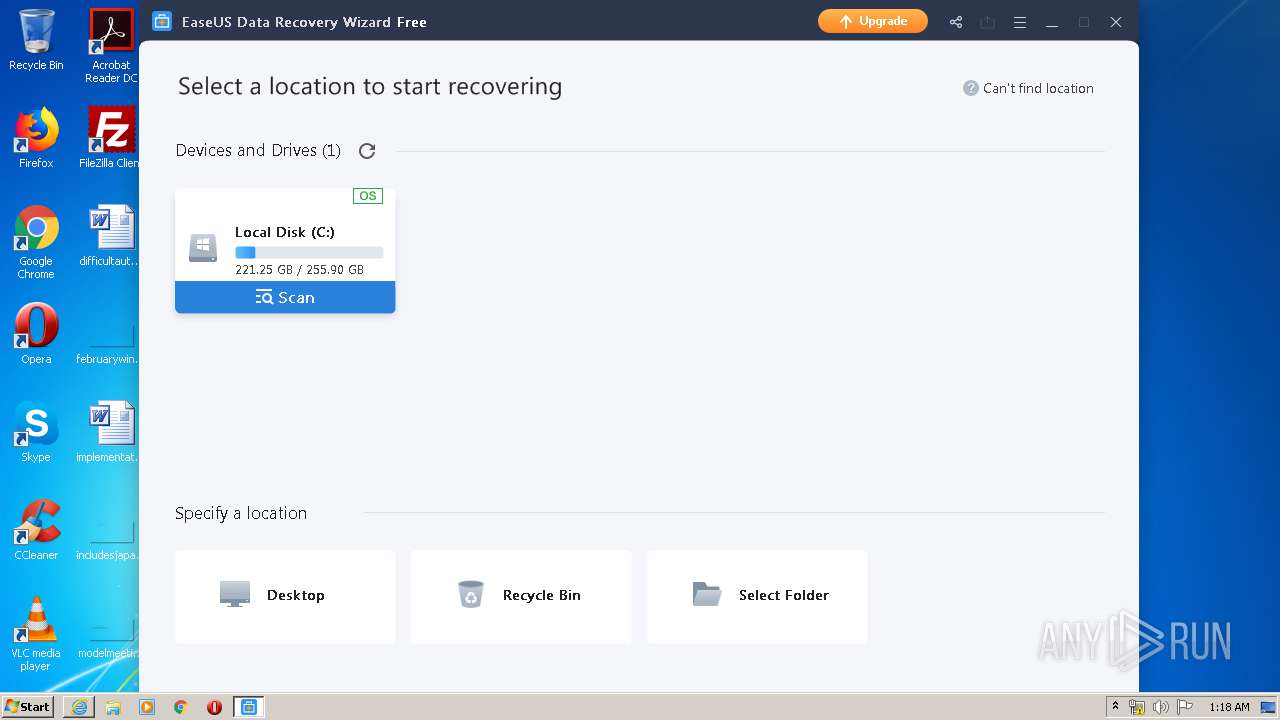Click the EaseUS app logo icon
Screen dimensions: 1280x720
(162, 21)
